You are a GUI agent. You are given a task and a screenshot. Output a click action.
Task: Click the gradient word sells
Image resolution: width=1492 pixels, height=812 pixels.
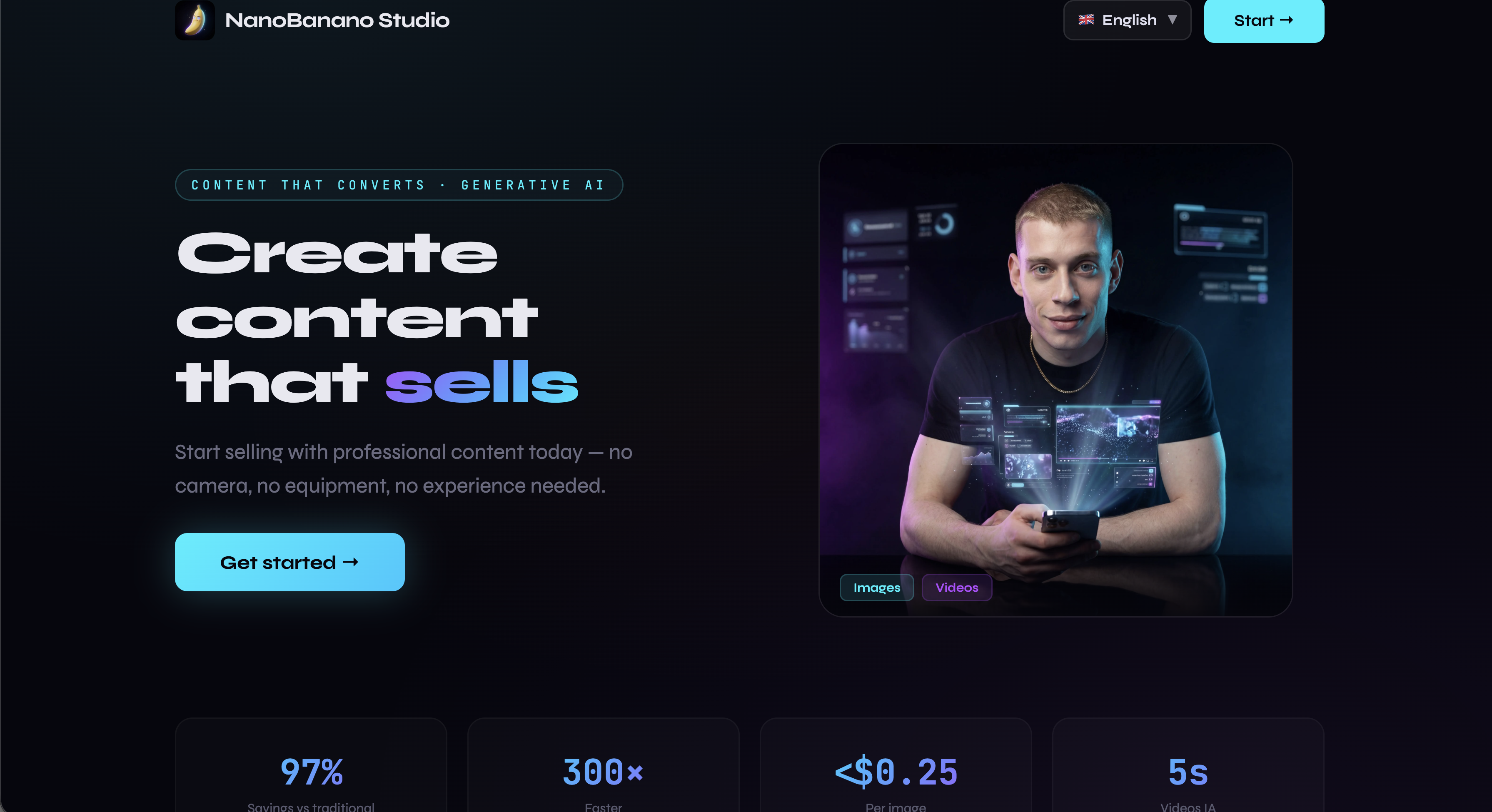[x=482, y=382]
